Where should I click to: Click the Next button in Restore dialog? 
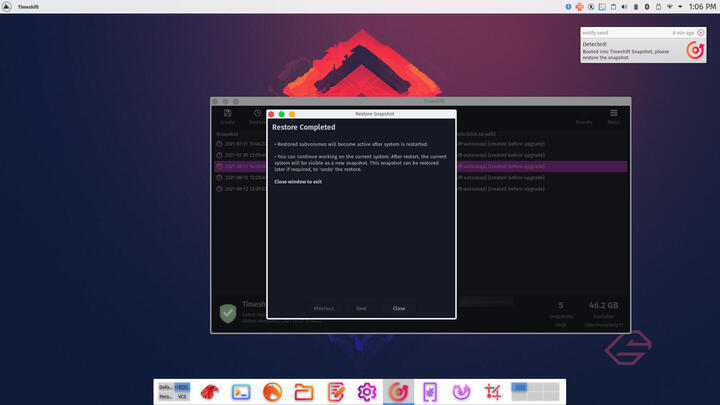point(361,308)
